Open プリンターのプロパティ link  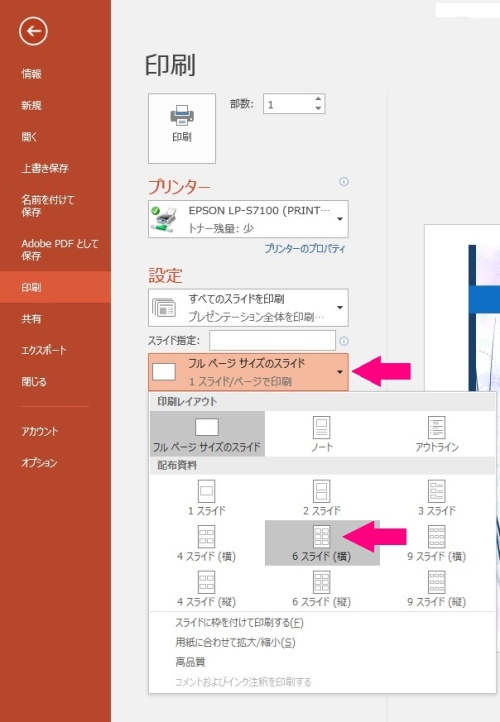[x=305, y=249]
